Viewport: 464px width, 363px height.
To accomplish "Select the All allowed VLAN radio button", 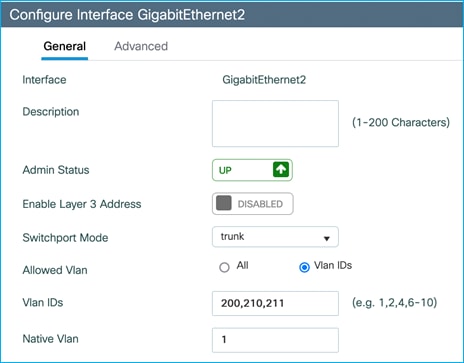I will [x=224, y=267].
